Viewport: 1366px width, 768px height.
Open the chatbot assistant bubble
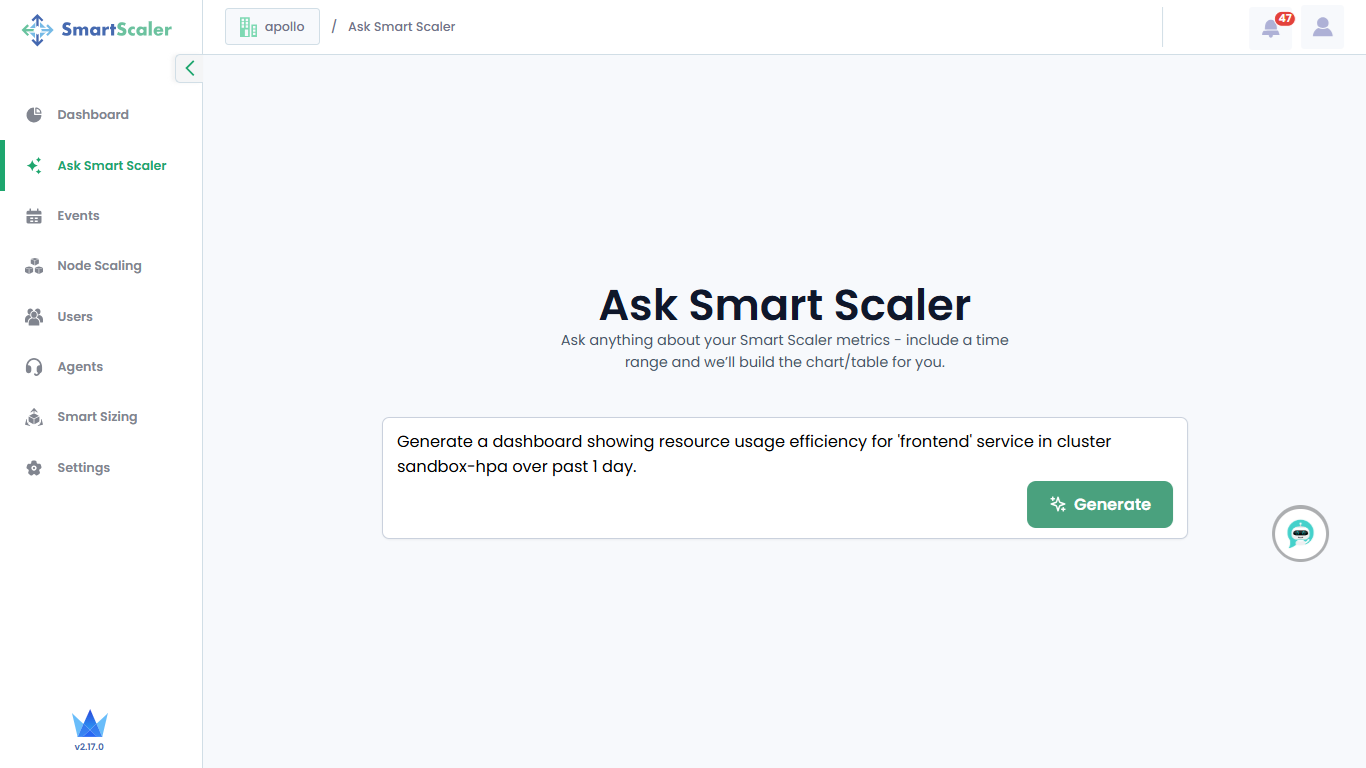click(1300, 534)
